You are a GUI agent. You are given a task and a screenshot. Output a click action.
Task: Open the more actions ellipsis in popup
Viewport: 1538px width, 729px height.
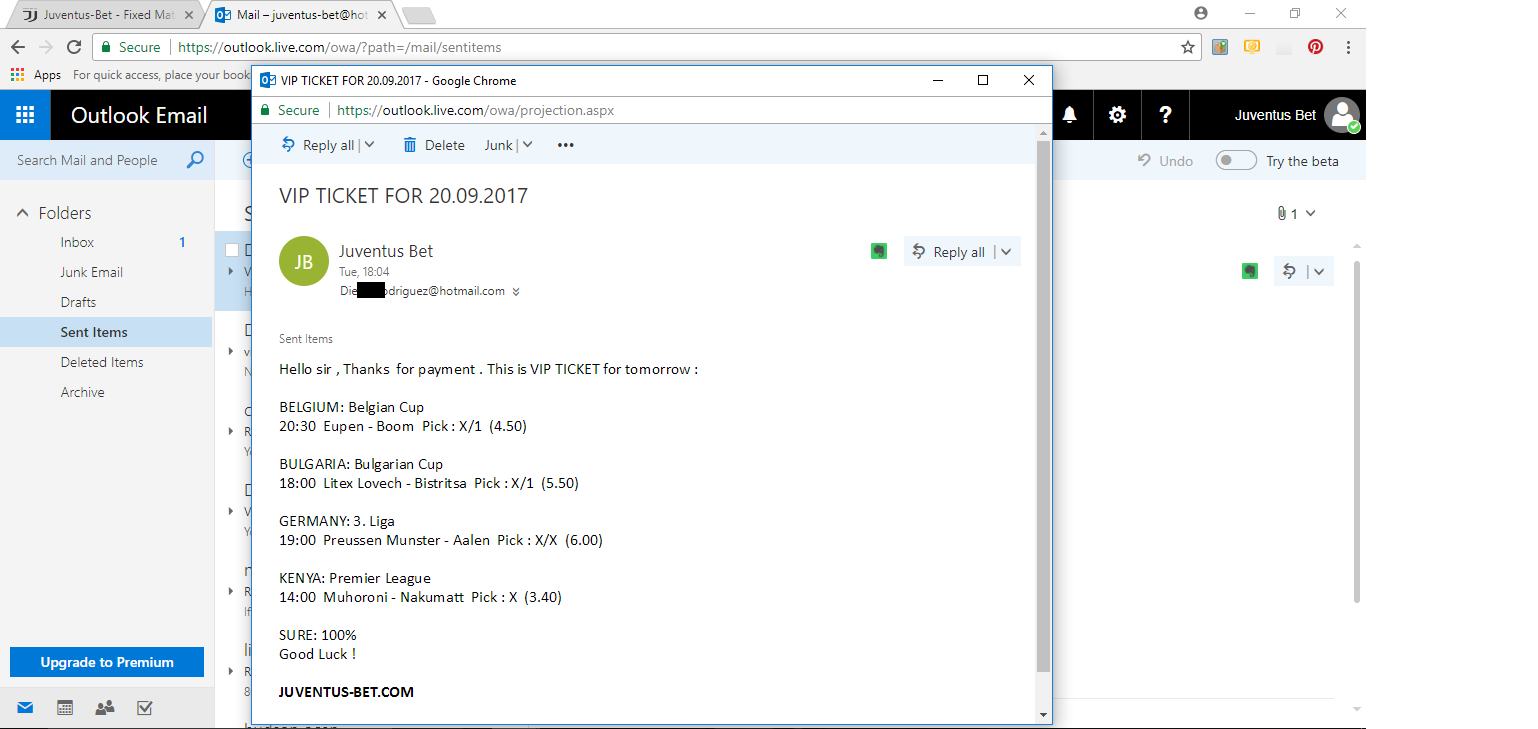[566, 145]
